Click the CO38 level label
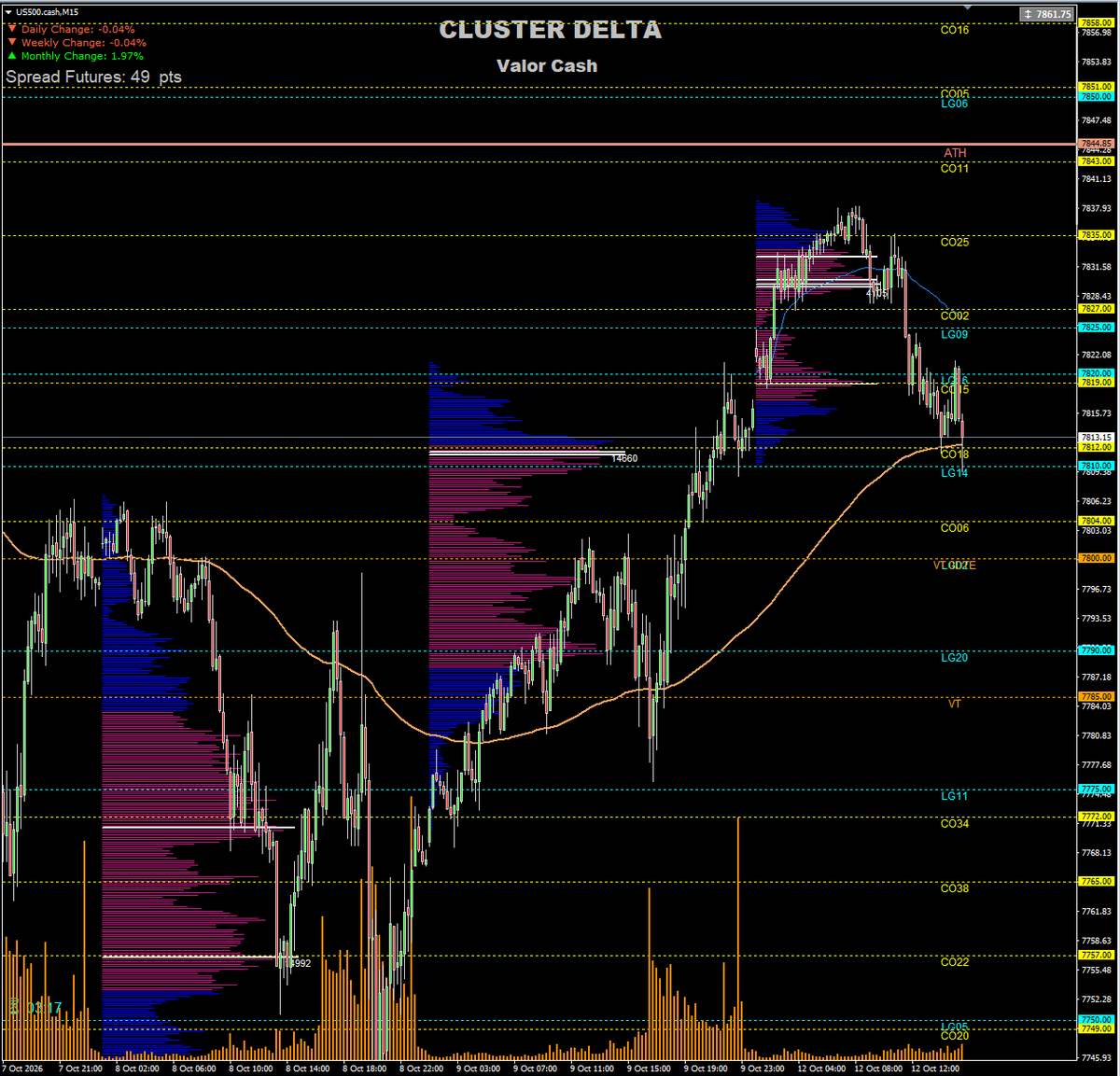 tap(955, 888)
